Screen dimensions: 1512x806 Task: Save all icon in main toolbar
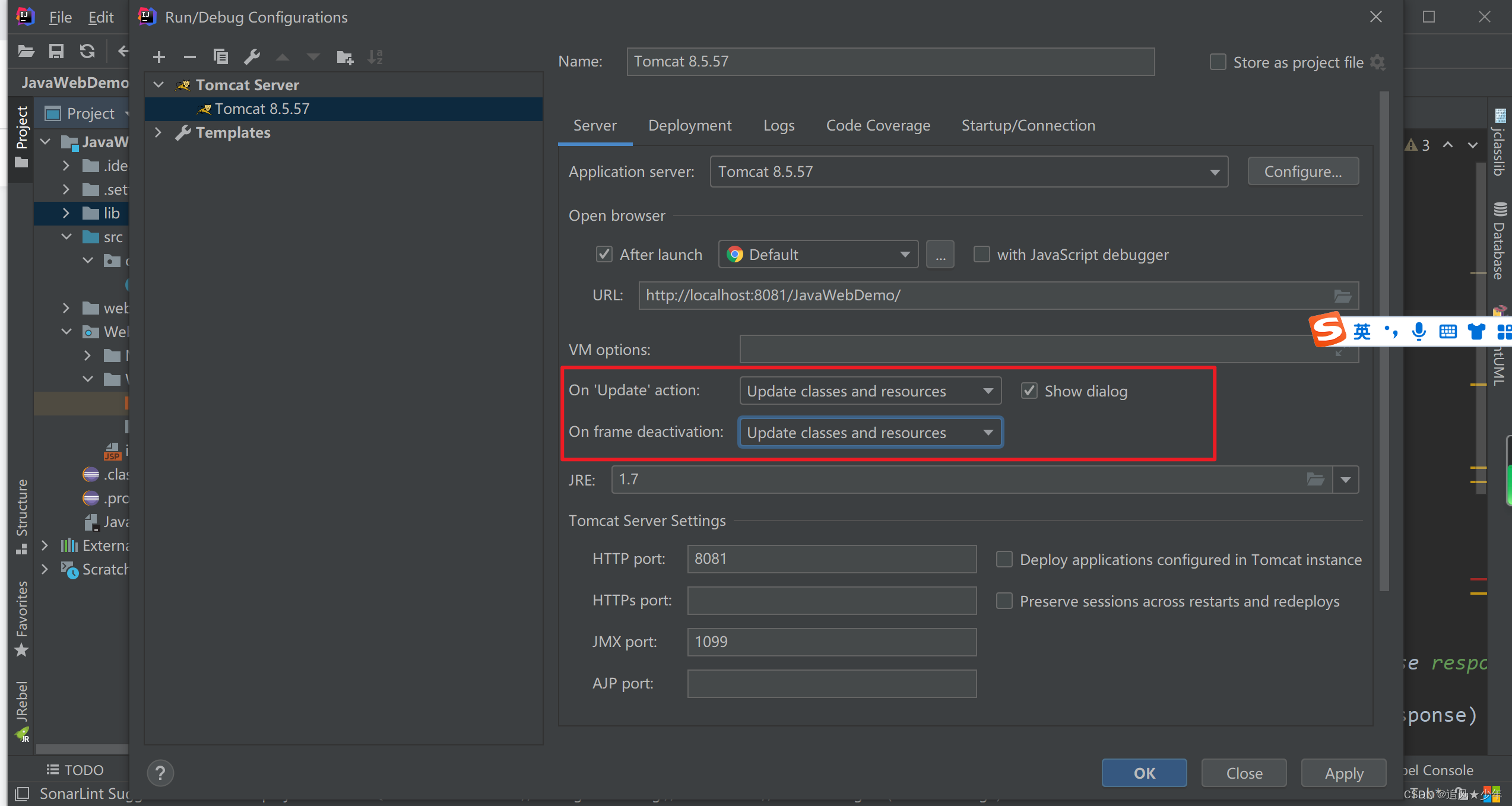coord(56,52)
